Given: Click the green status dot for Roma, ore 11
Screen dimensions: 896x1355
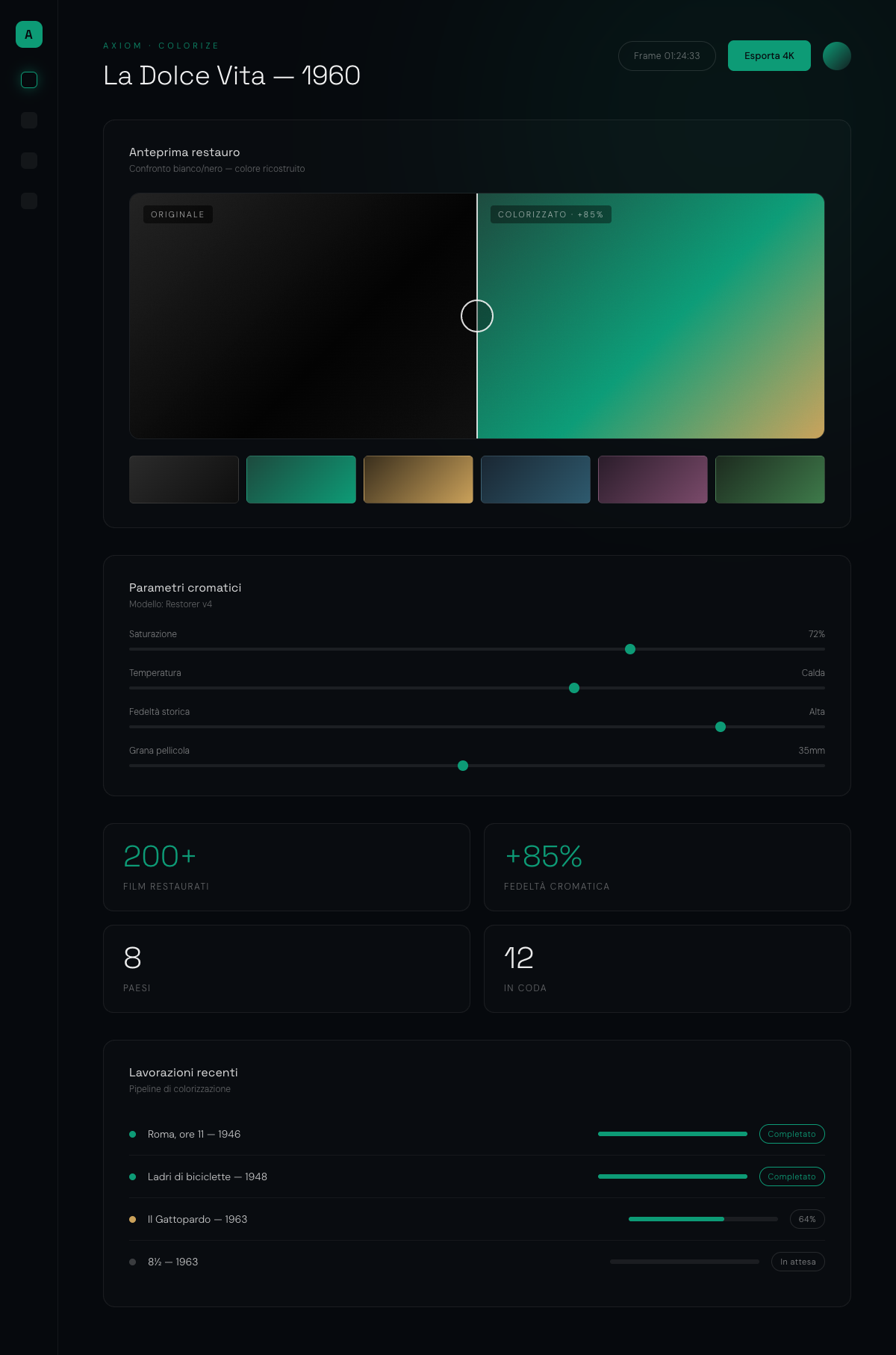Looking at the screenshot, I should coord(133,1134).
